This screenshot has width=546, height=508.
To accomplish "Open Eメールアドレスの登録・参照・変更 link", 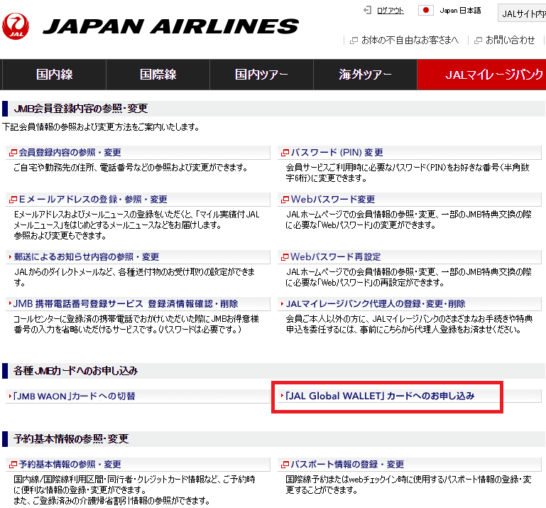I will tap(93, 200).
